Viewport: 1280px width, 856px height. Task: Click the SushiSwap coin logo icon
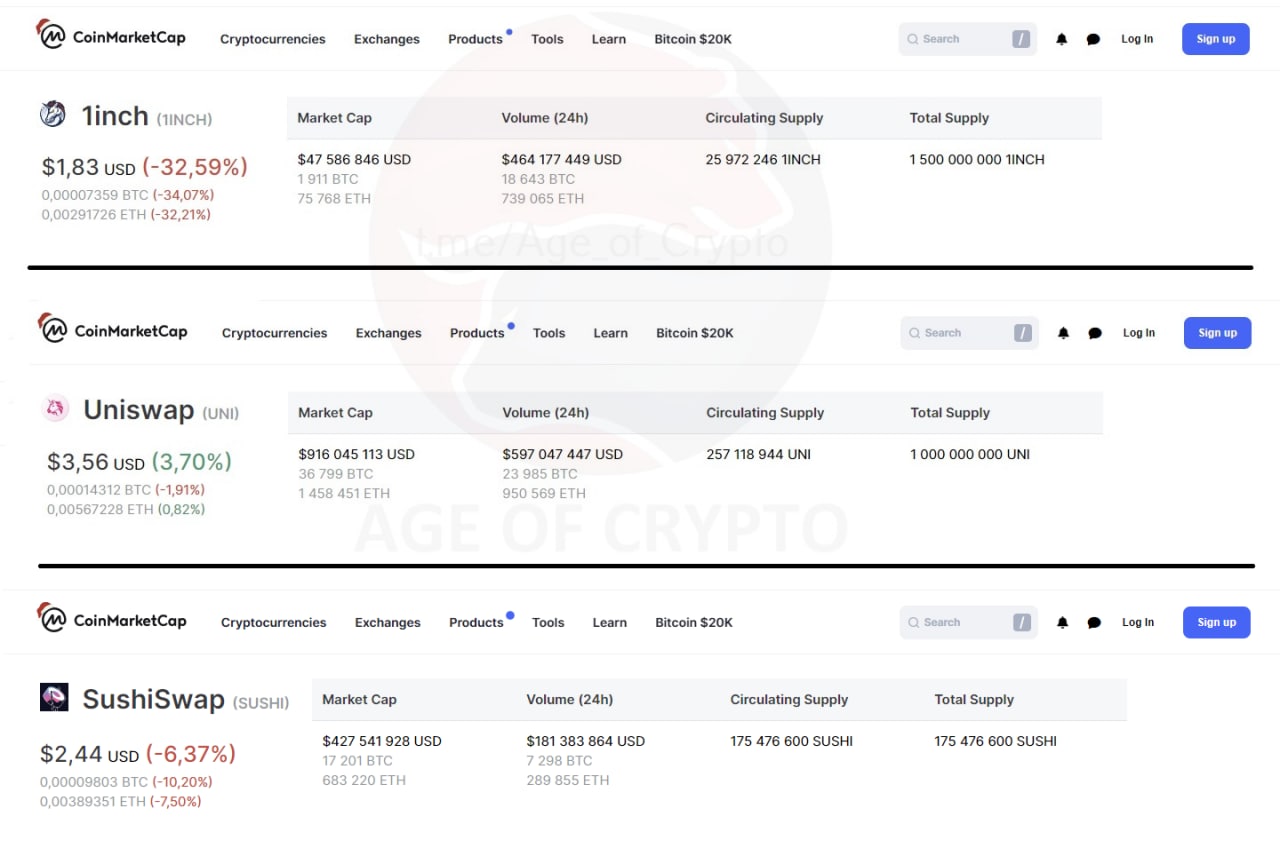point(54,697)
